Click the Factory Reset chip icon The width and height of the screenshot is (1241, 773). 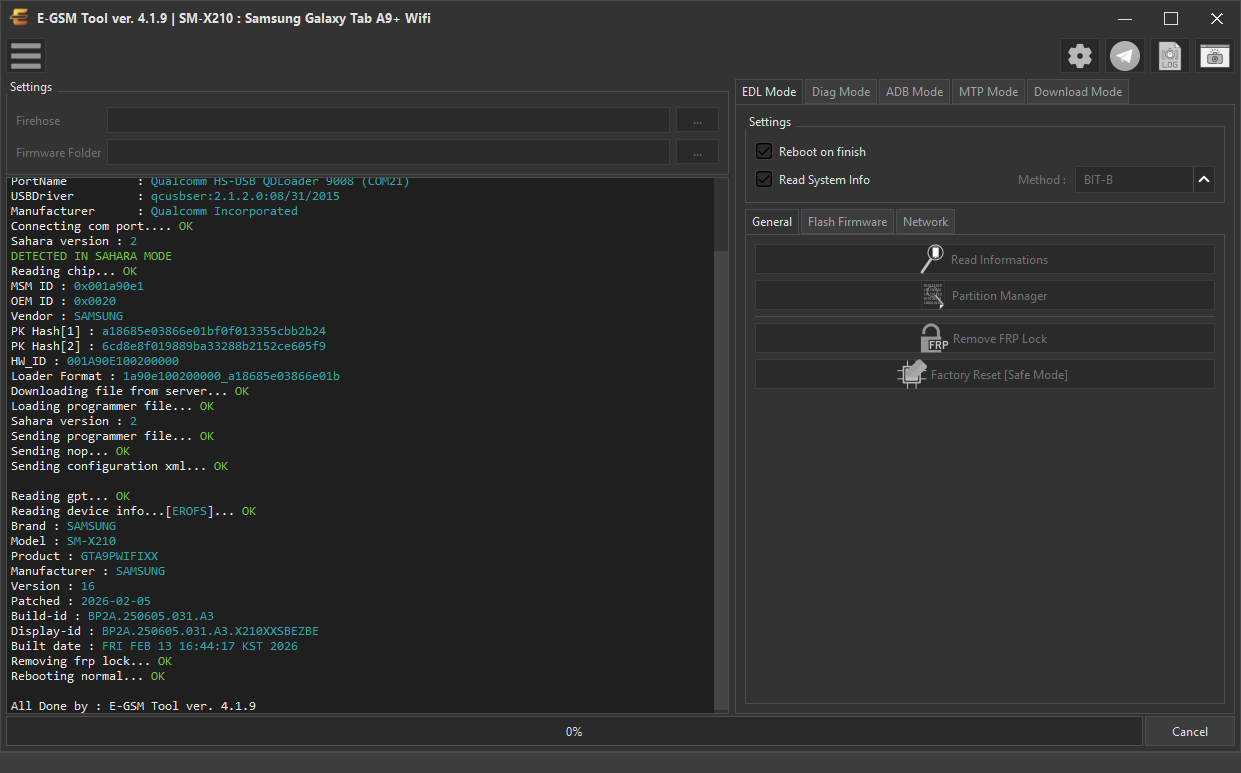click(911, 374)
